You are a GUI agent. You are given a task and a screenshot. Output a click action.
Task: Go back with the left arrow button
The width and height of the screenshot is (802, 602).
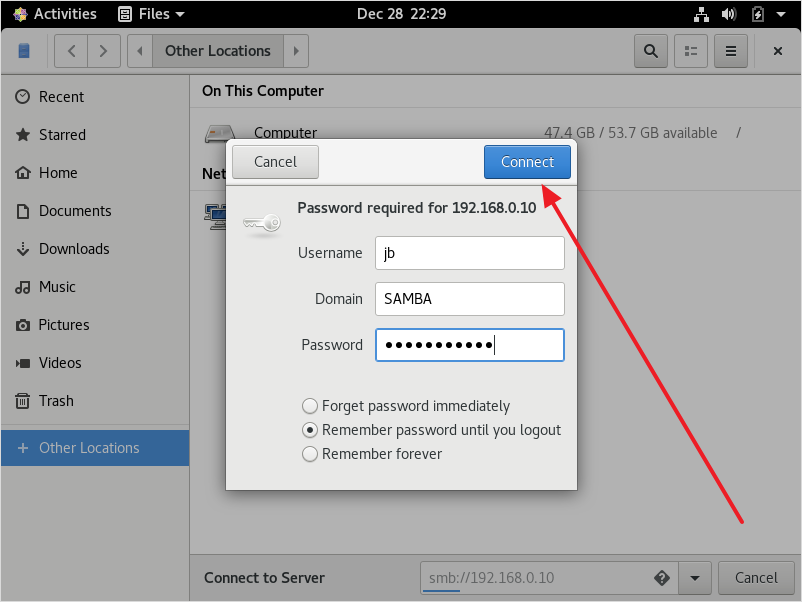tap(72, 51)
